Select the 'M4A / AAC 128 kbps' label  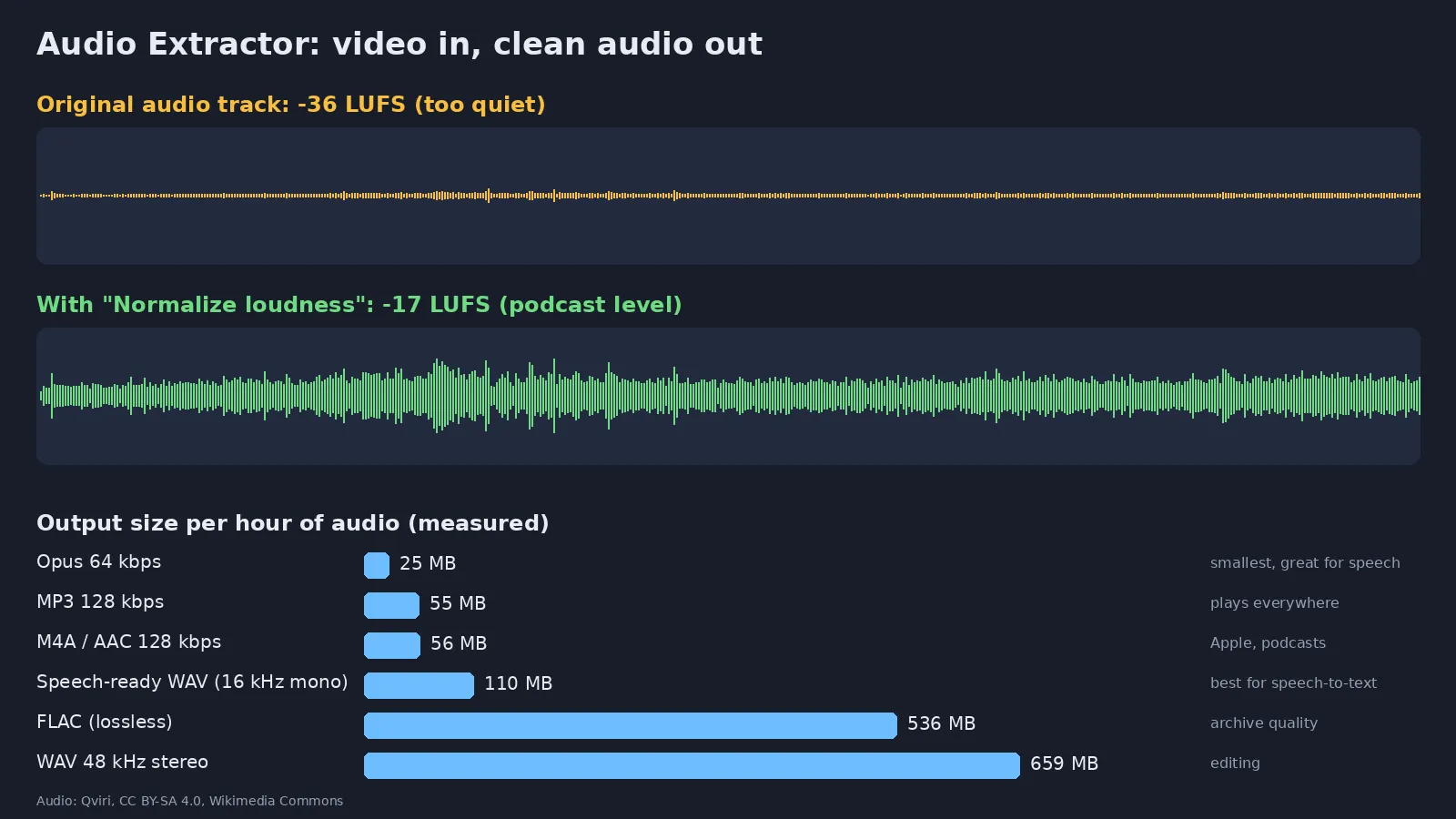click(x=128, y=642)
